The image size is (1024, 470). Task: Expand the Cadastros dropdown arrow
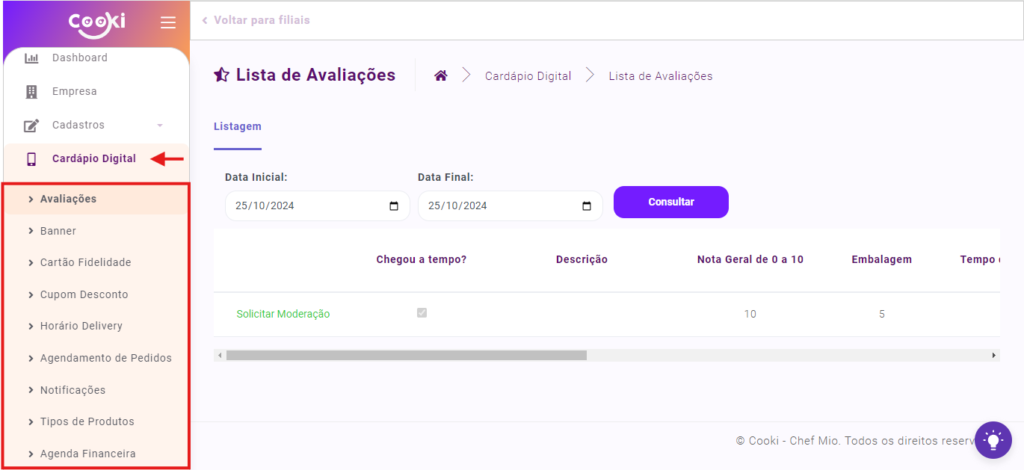click(x=160, y=126)
